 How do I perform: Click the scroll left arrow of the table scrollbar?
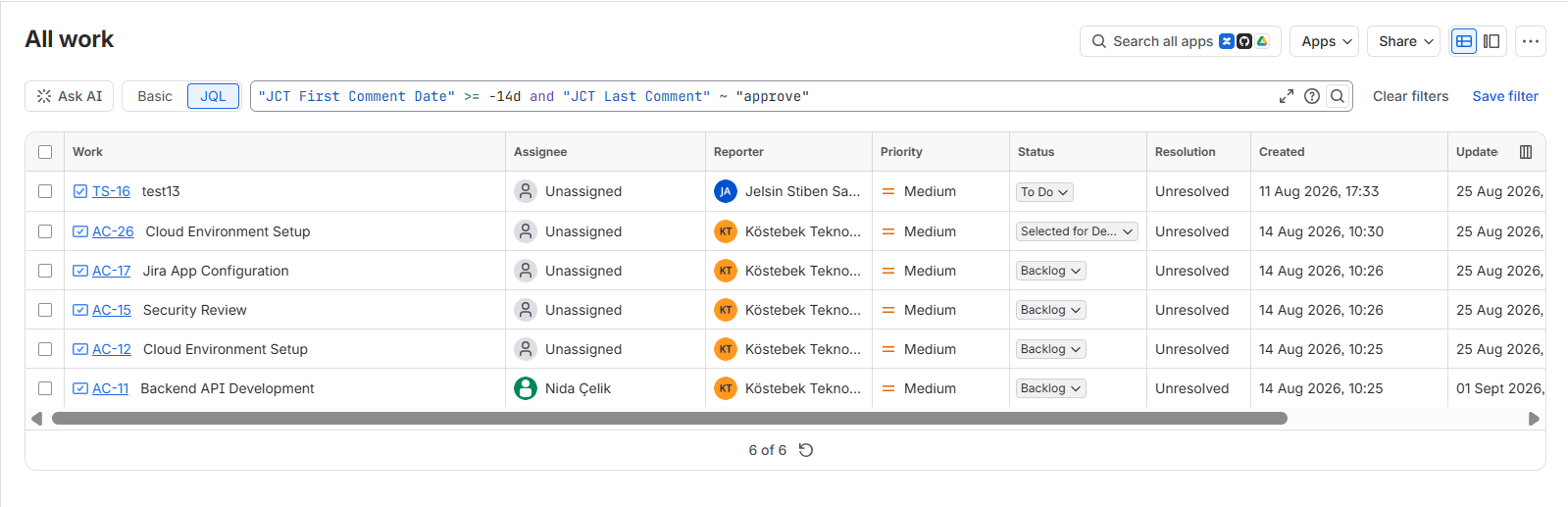pyautogui.click(x=36, y=419)
